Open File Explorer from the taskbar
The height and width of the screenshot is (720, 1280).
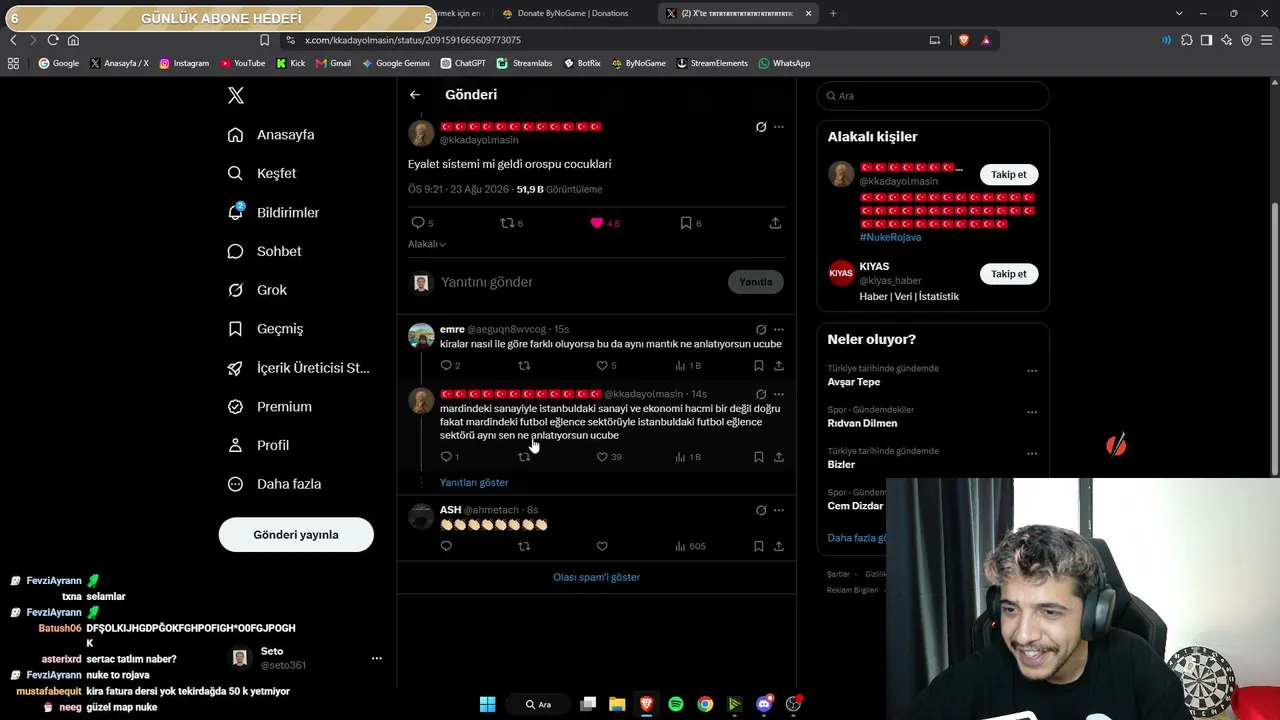[617, 704]
